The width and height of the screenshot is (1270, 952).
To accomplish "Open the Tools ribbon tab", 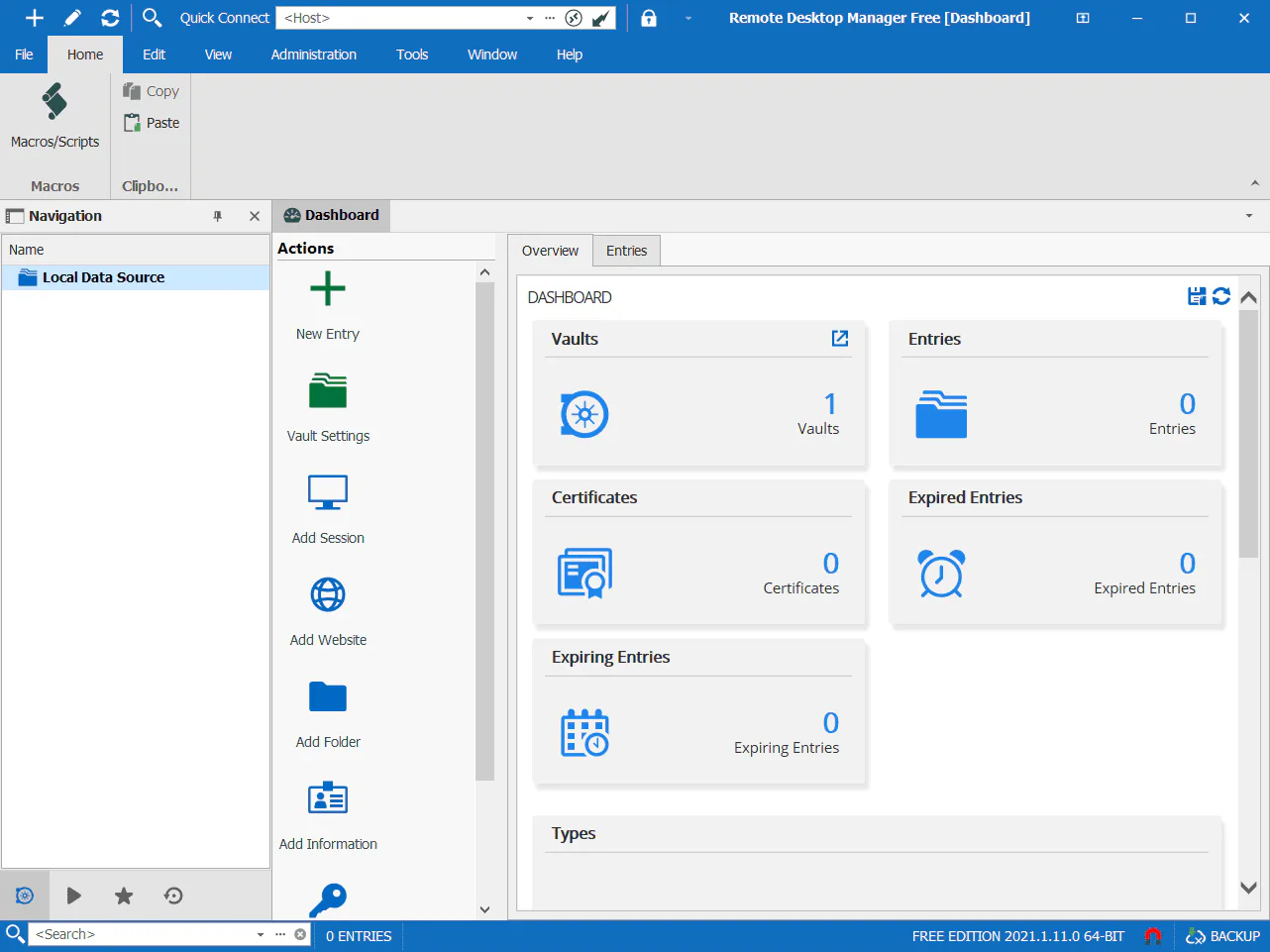I will point(412,54).
